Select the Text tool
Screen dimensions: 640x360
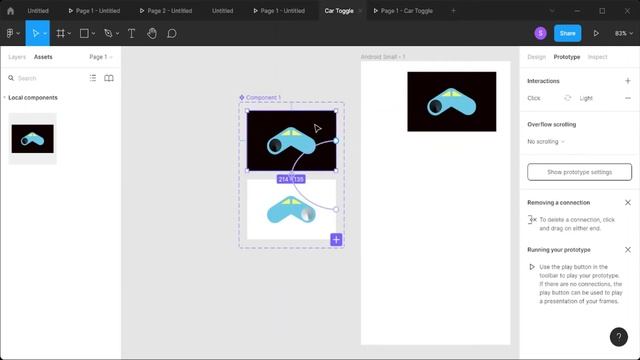(131, 33)
